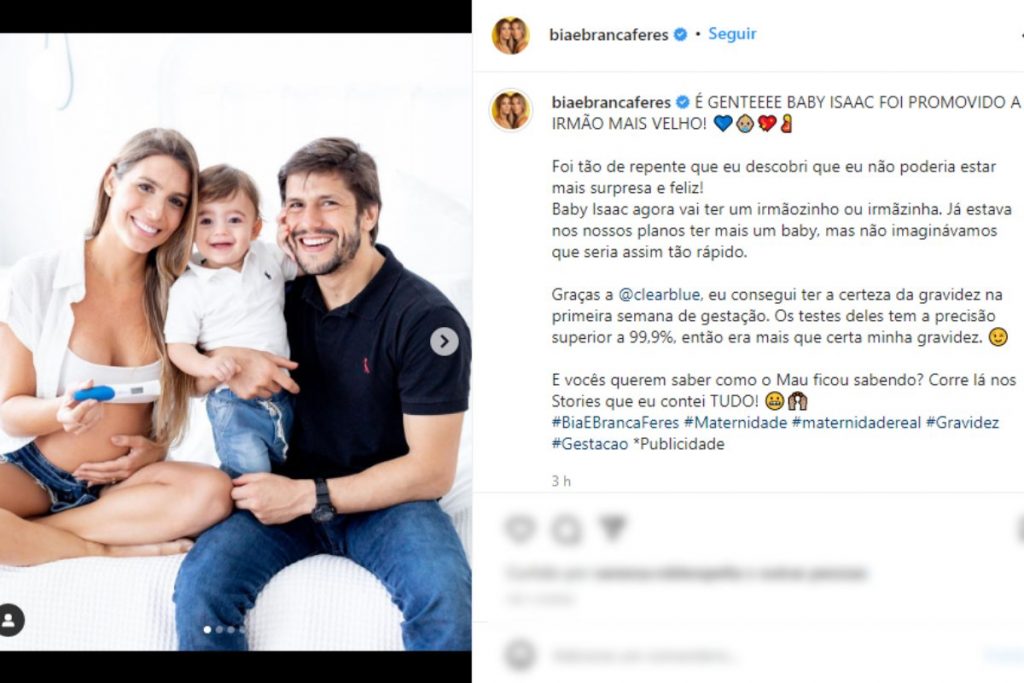The height and width of the screenshot is (683, 1024).
Task: Click verified badge next to header username
Action: [680, 35]
